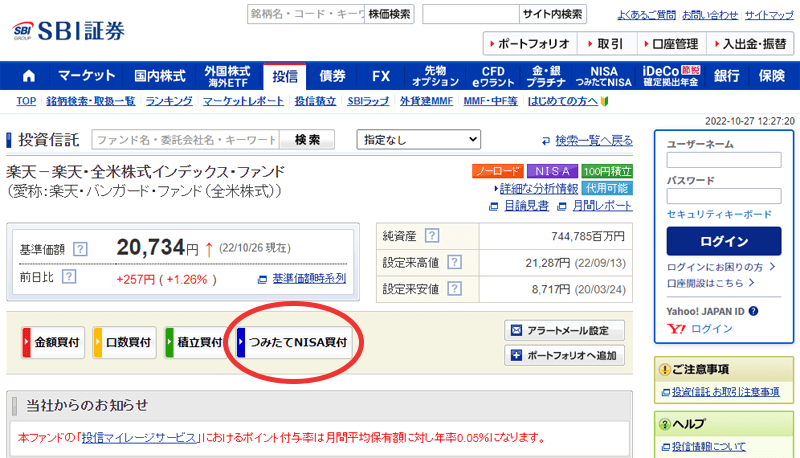This screenshot has width=800, height=458.
Task: Click the 口座管理 button
Action: 672,44
